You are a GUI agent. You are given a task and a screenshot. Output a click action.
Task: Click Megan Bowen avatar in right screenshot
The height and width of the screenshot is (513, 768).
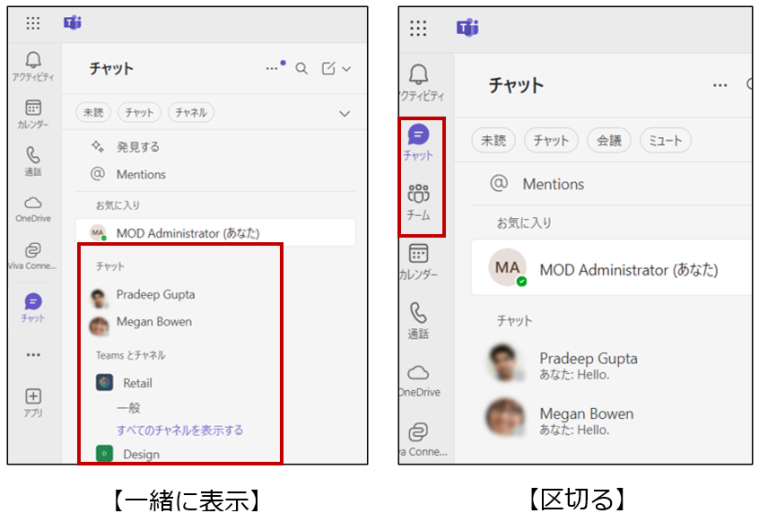pos(504,418)
